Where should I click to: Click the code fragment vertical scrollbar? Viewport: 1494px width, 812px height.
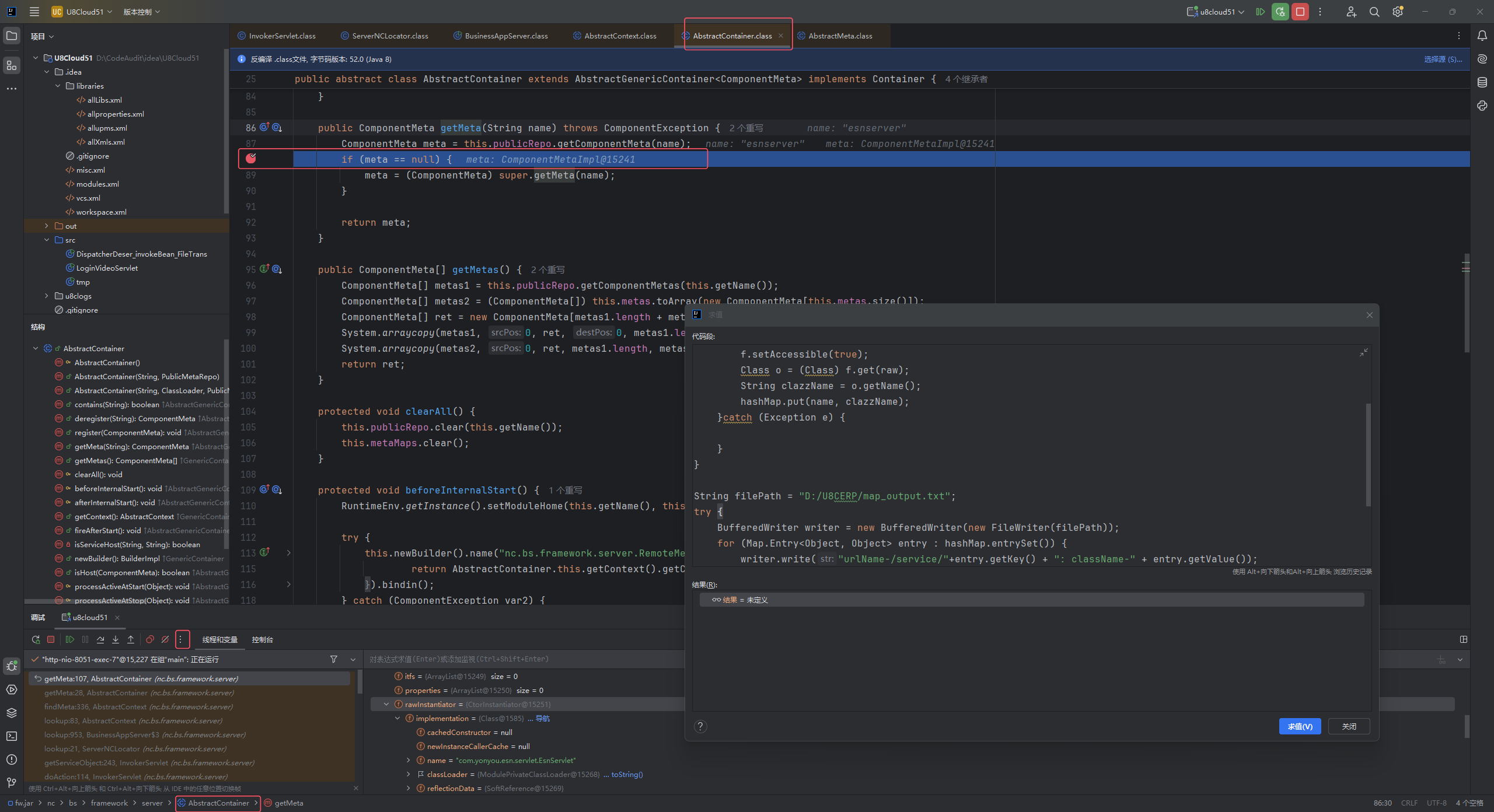(1368, 455)
